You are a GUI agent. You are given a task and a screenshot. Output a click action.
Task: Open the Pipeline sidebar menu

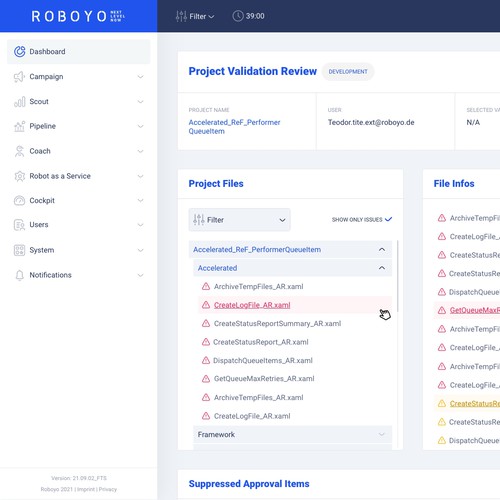[79, 126]
